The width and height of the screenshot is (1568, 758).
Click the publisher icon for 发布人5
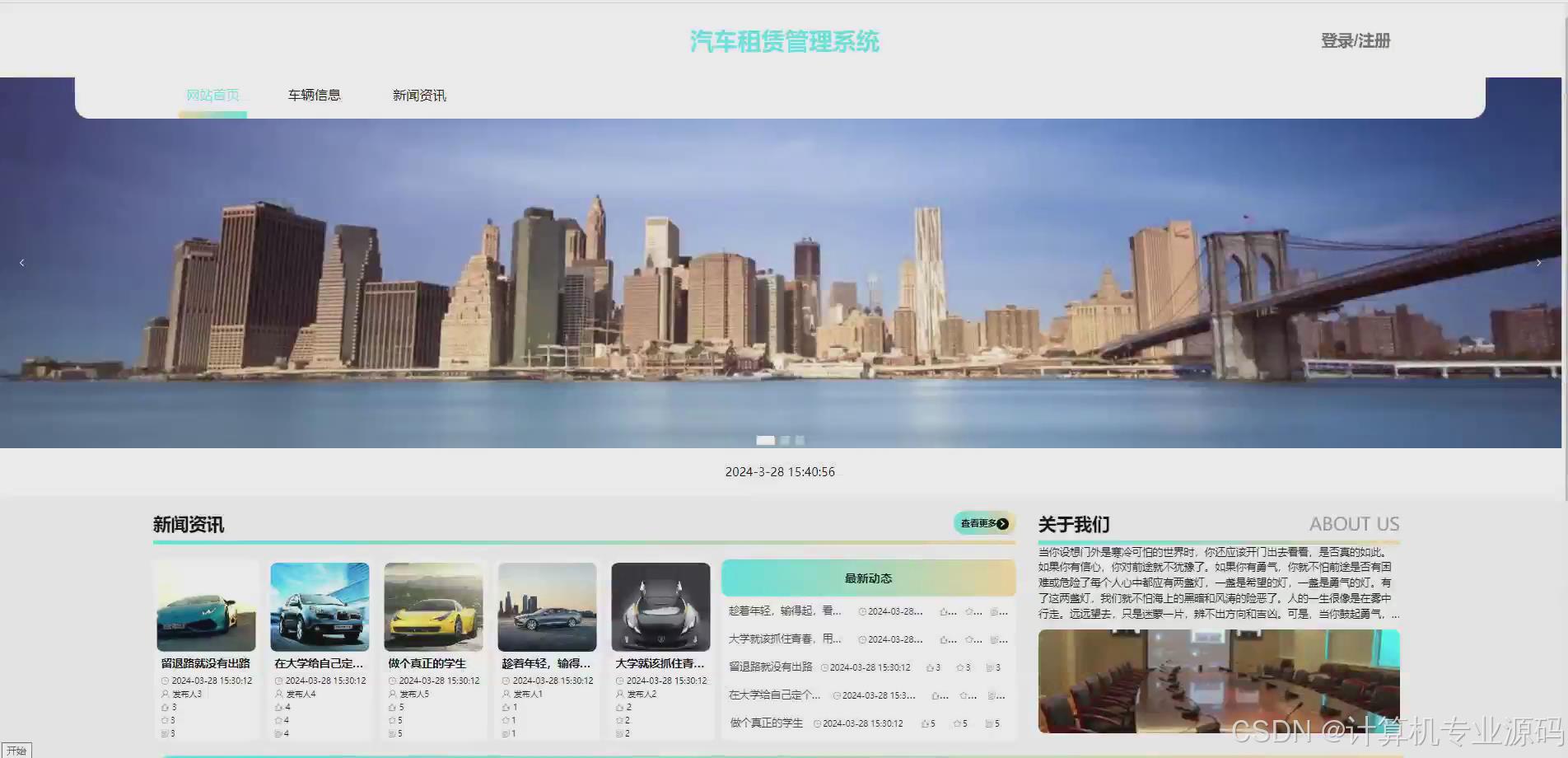[390, 694]
